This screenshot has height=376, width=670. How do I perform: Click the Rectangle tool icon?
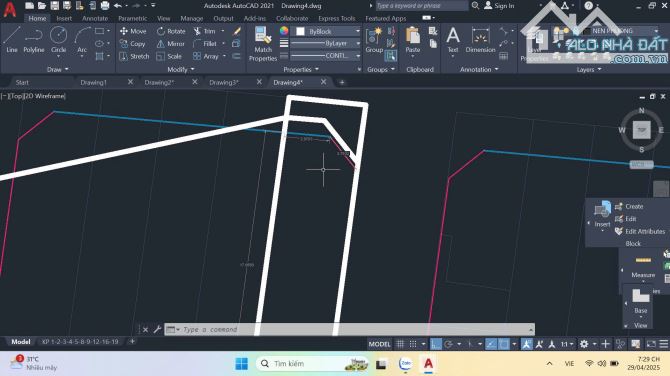pyautogui.click(x=100, y=31)
